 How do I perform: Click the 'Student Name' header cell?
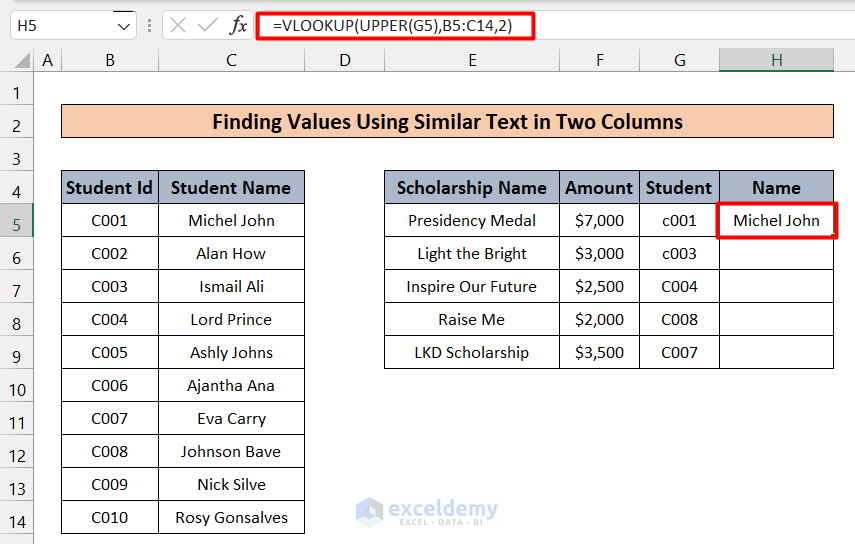(231, 188)
